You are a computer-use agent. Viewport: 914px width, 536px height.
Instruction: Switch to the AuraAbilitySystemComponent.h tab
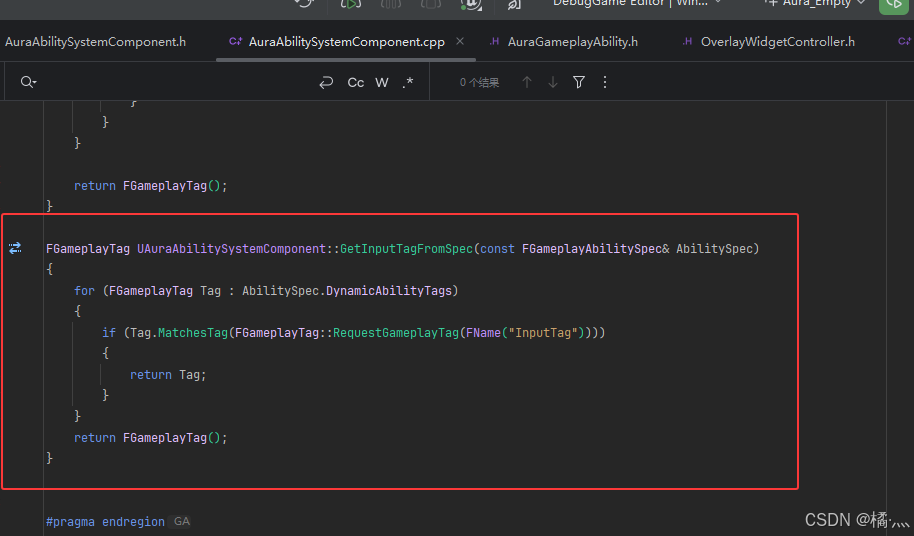point(96,42)
